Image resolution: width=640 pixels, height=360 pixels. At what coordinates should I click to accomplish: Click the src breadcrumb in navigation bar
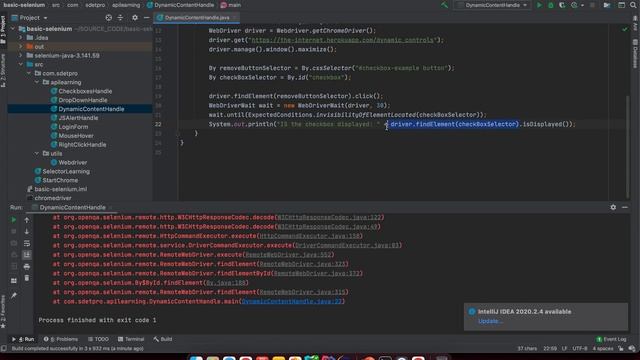point(56,5)
